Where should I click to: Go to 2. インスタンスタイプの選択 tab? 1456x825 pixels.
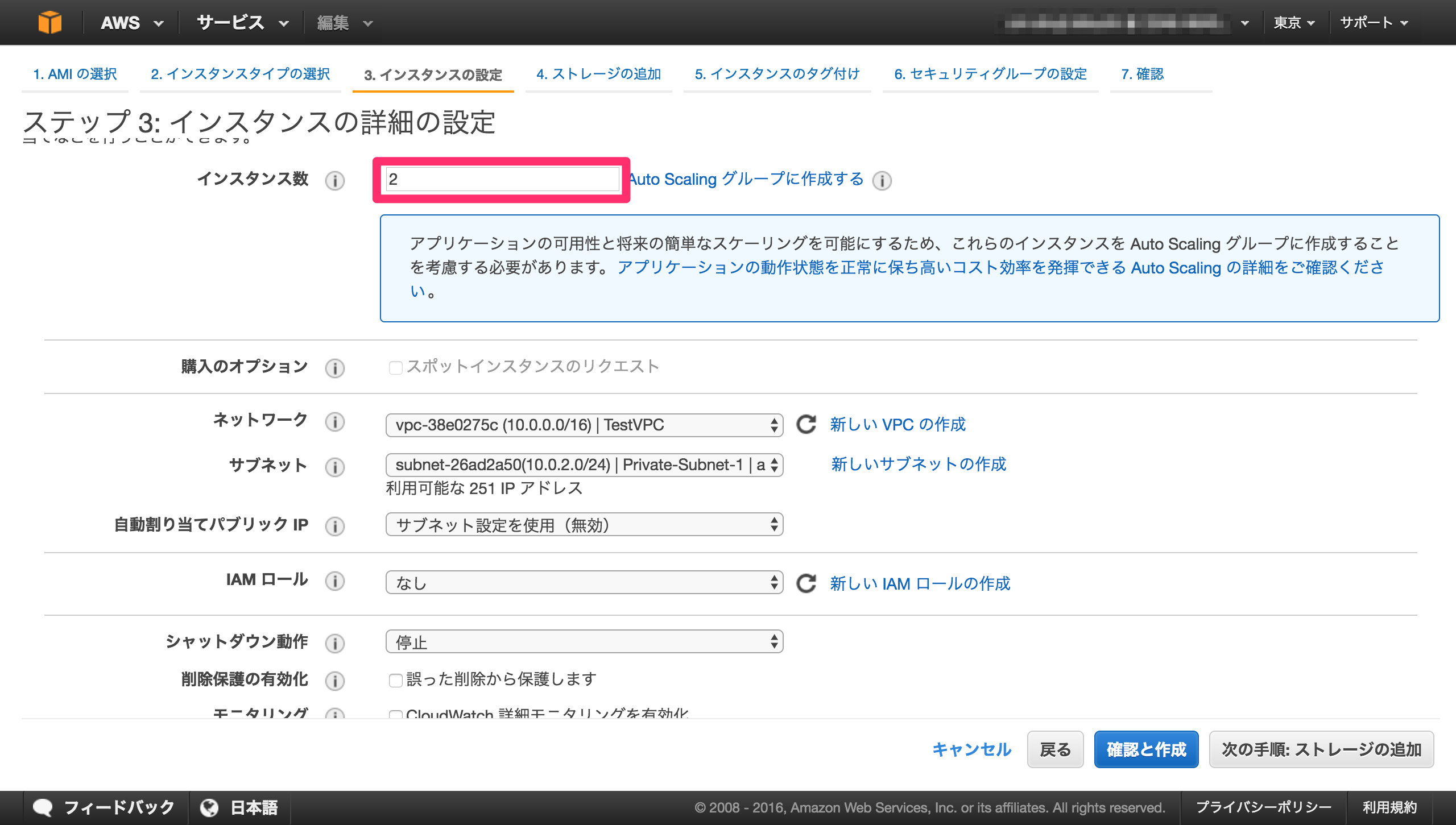pos(240,74)
